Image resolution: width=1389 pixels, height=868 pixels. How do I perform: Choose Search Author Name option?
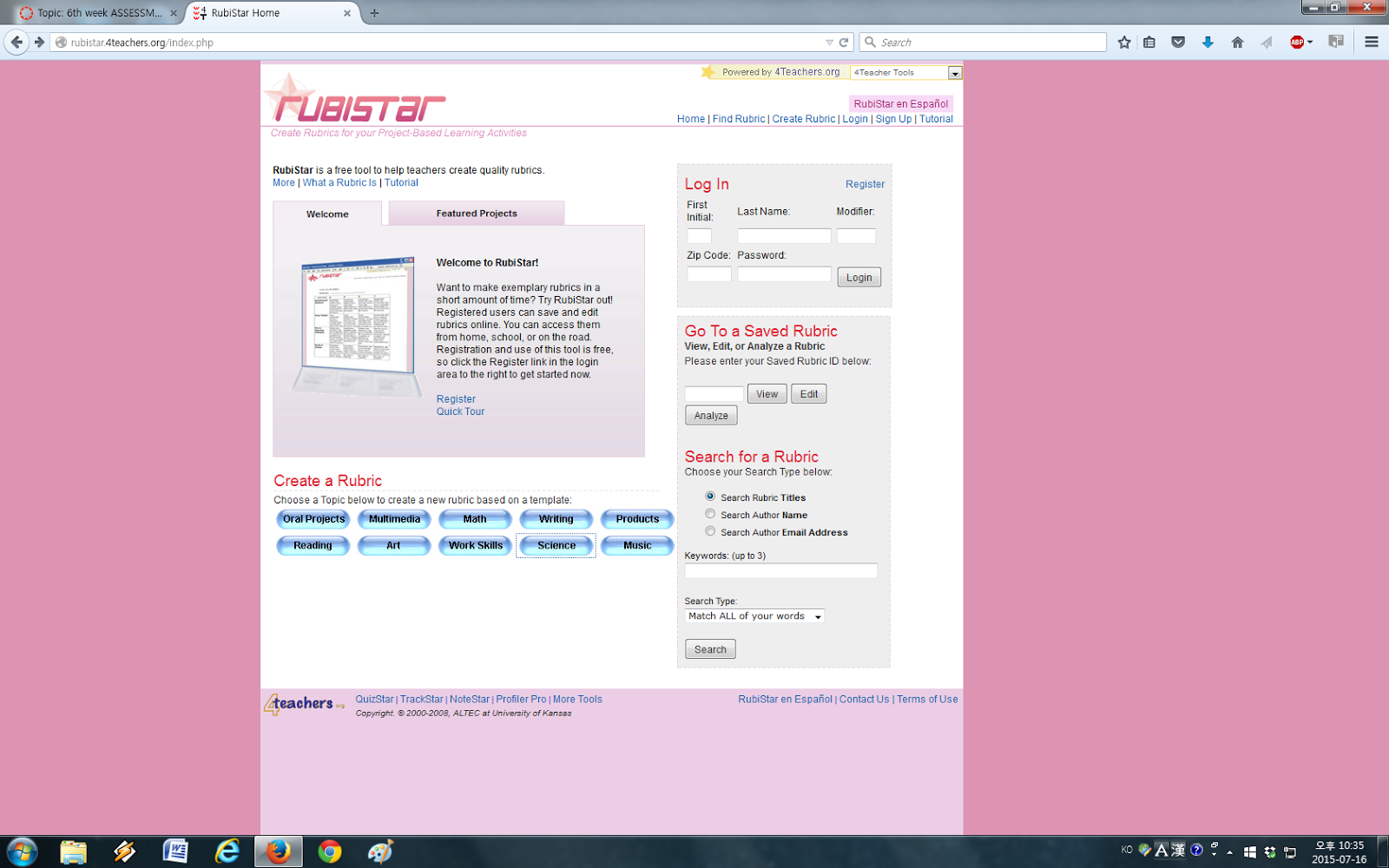pos(710,514)
